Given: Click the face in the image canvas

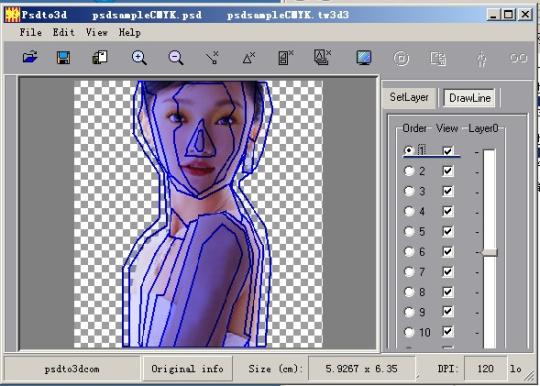Looking at the screenshot, I should click(x=201, y=138).
